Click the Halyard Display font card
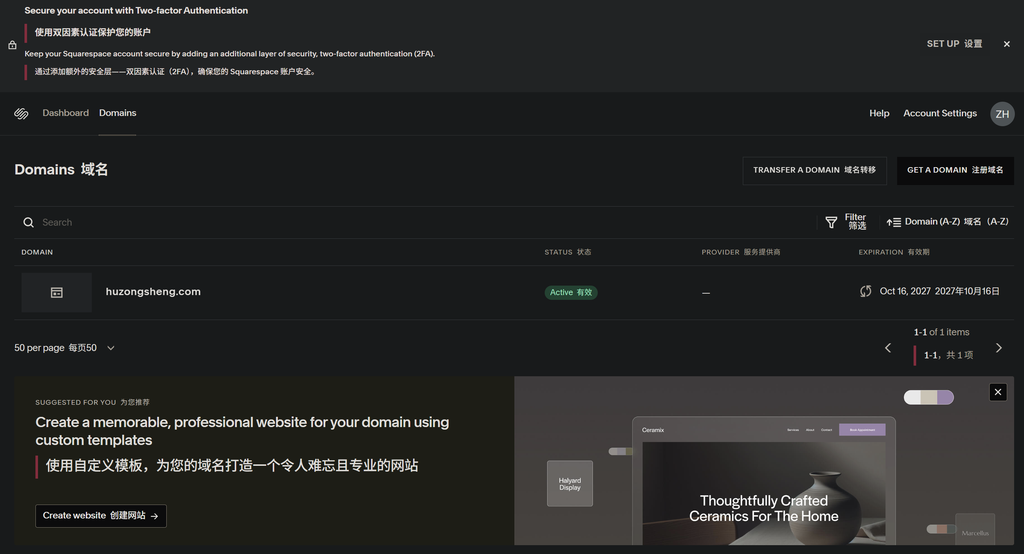Screen dimensions: 1024x554 click(x=569, y=483)
